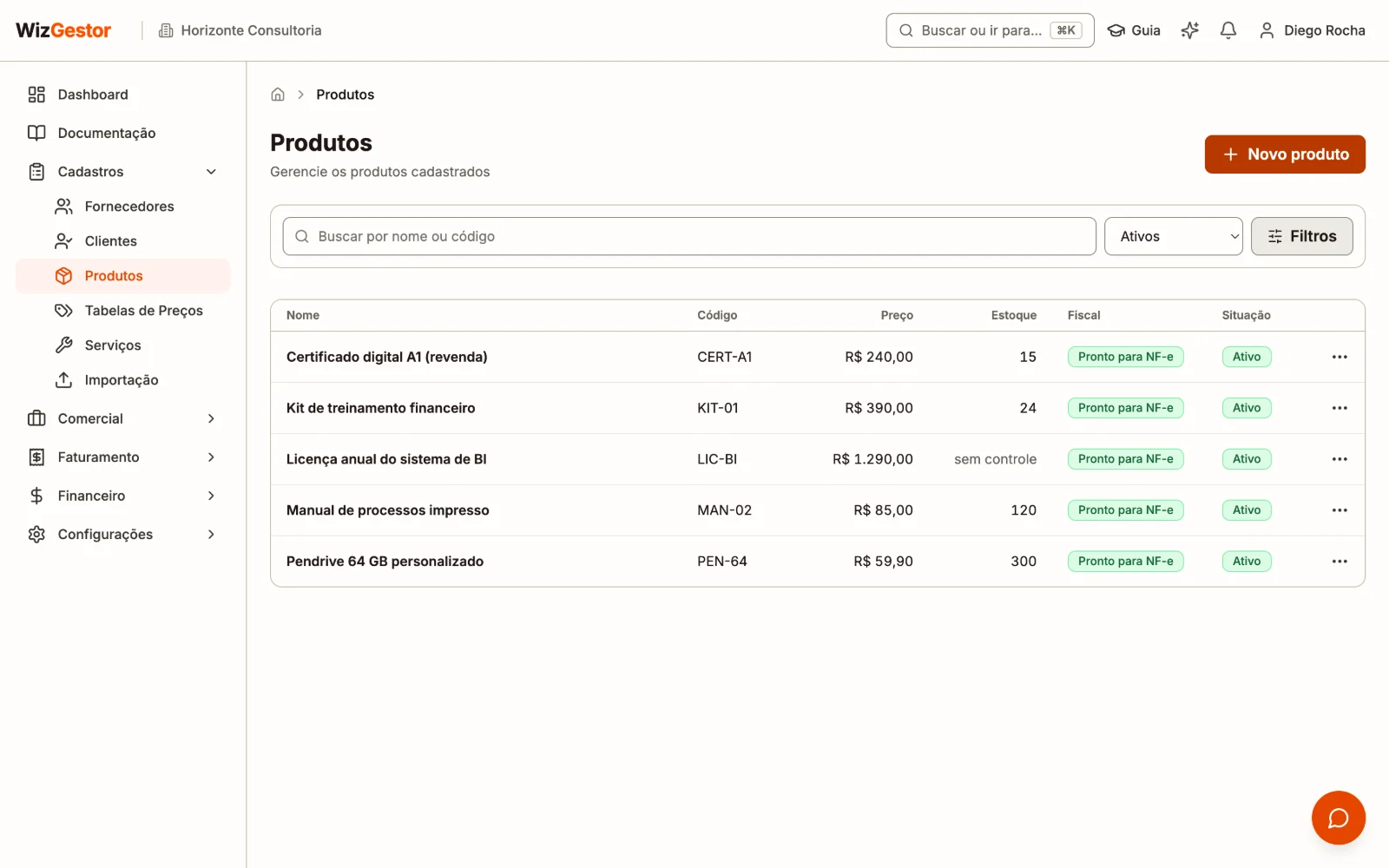Image resolution: width=1389 pixels, height=868 pixels.
Task: Click the Novo produto button
Action: 1285,155
